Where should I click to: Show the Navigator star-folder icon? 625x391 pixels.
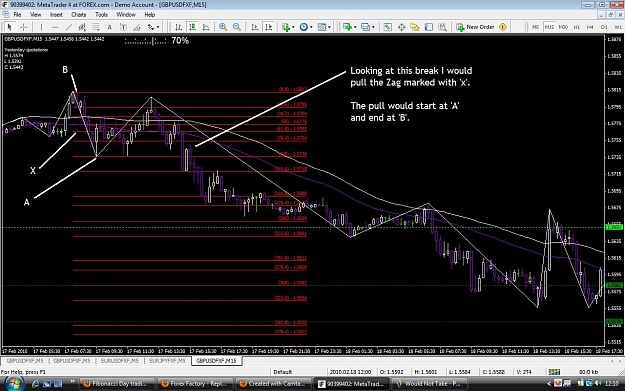415,27
